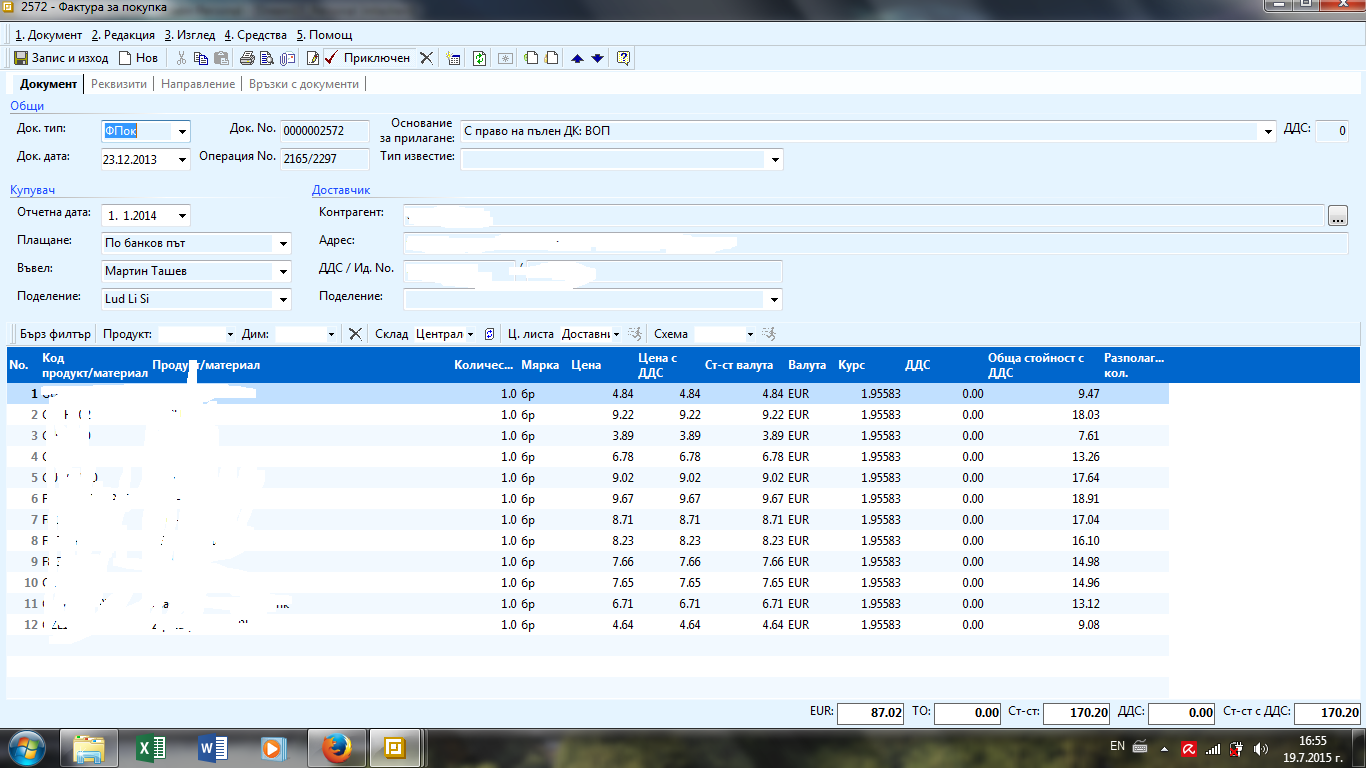Click the green-cornered page icon
Viewport: 1366px width, 768px height.
click(531, 58)
